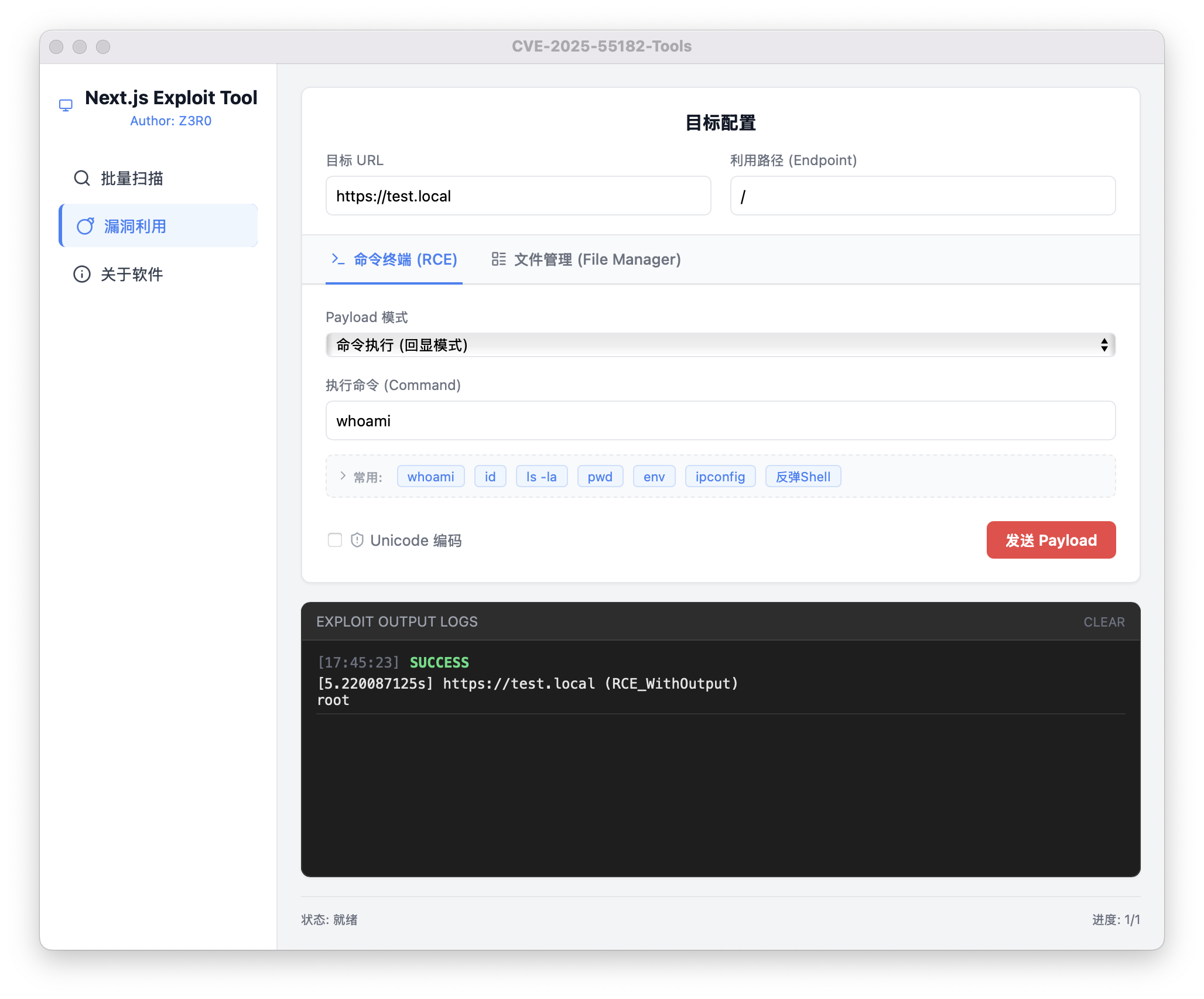Click the 状态: 就绪 status text

pos(329,919)
